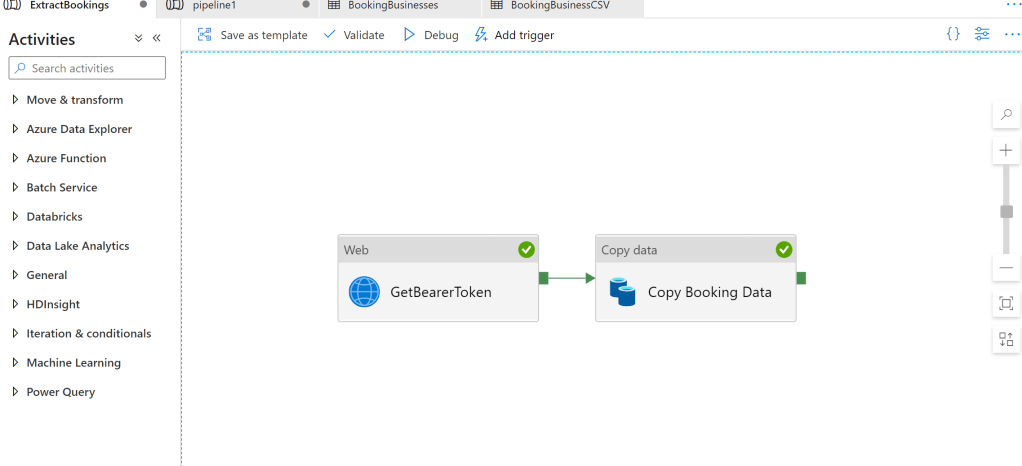Switch to the pipeline1 tab
This screenshot has height=466, width=1022.
(239, 6)
